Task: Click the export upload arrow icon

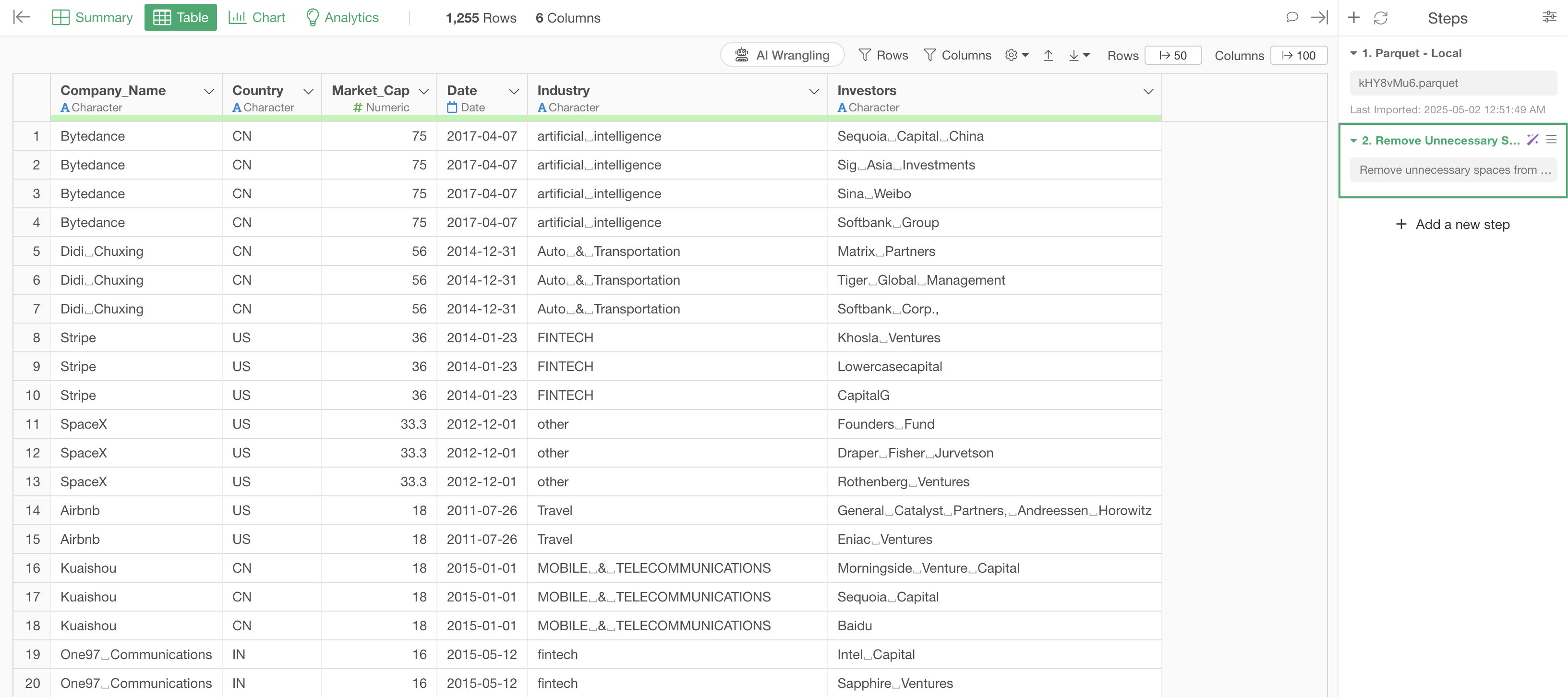Action: (x=1048, y=55)
